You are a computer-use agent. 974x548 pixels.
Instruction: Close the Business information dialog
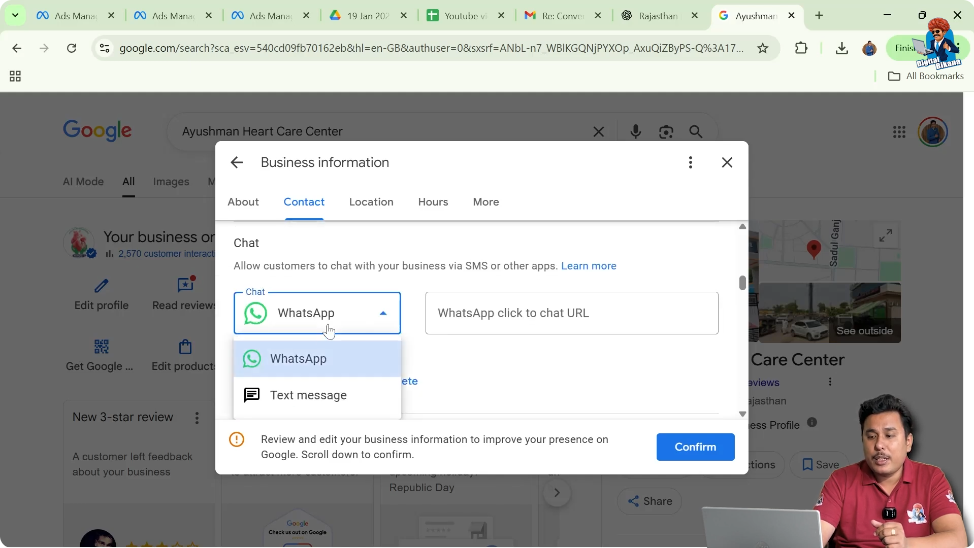pos(727,162)
